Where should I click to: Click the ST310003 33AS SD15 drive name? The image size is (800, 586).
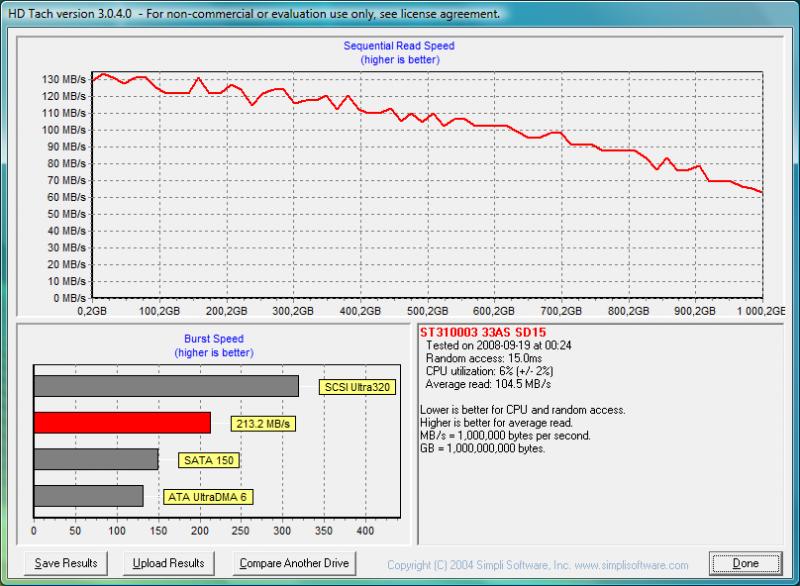[x=483, y=333]
